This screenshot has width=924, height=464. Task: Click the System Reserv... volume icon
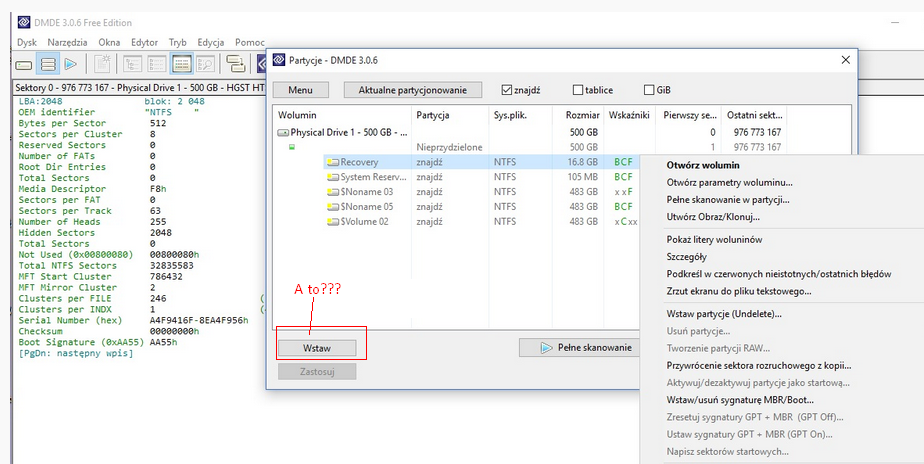point(334,177)
